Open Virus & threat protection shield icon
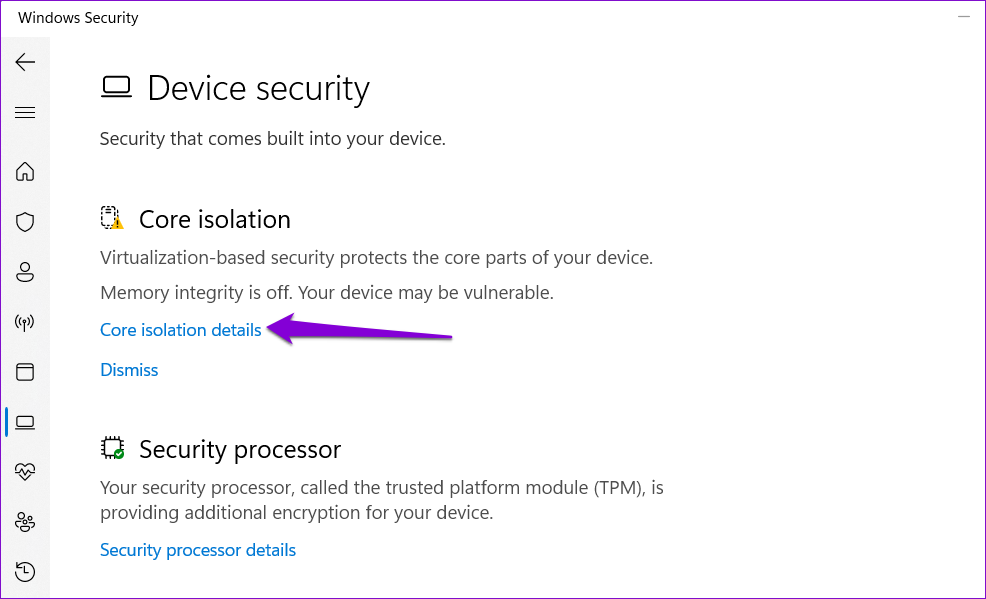Image resolution: width=986 pixels, height=599 pixels. click(25, 222)
